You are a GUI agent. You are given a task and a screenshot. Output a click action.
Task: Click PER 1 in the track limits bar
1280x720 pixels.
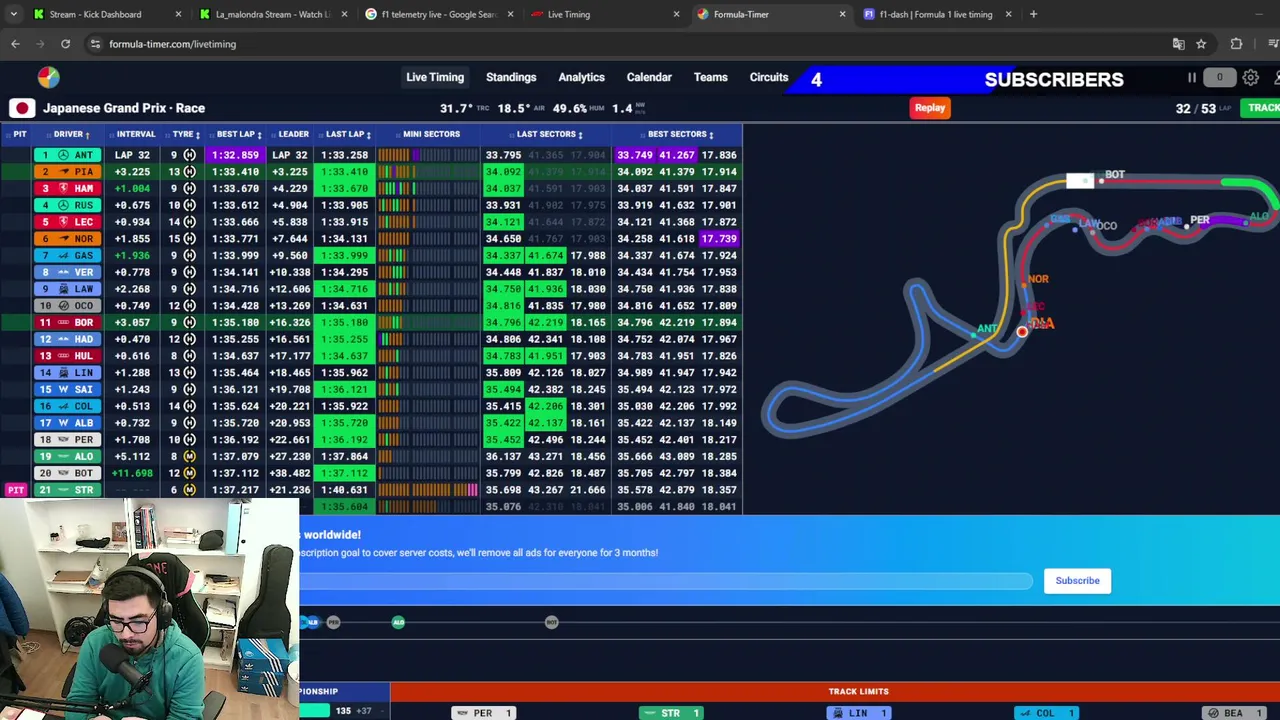(x=483, y=713)
